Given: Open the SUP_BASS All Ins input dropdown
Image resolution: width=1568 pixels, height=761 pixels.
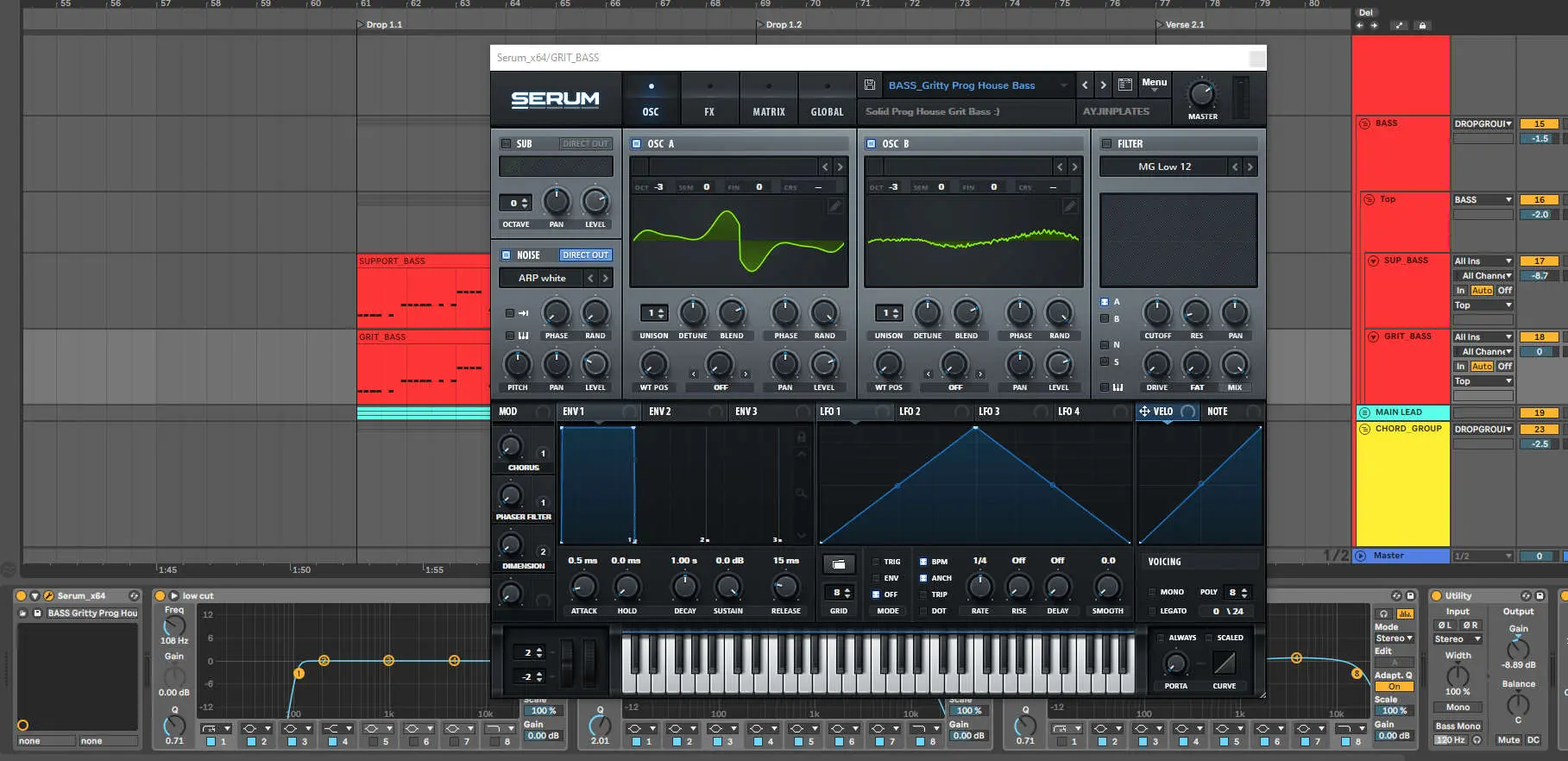Looking at the screenshot, I should tap(1483, 261).
